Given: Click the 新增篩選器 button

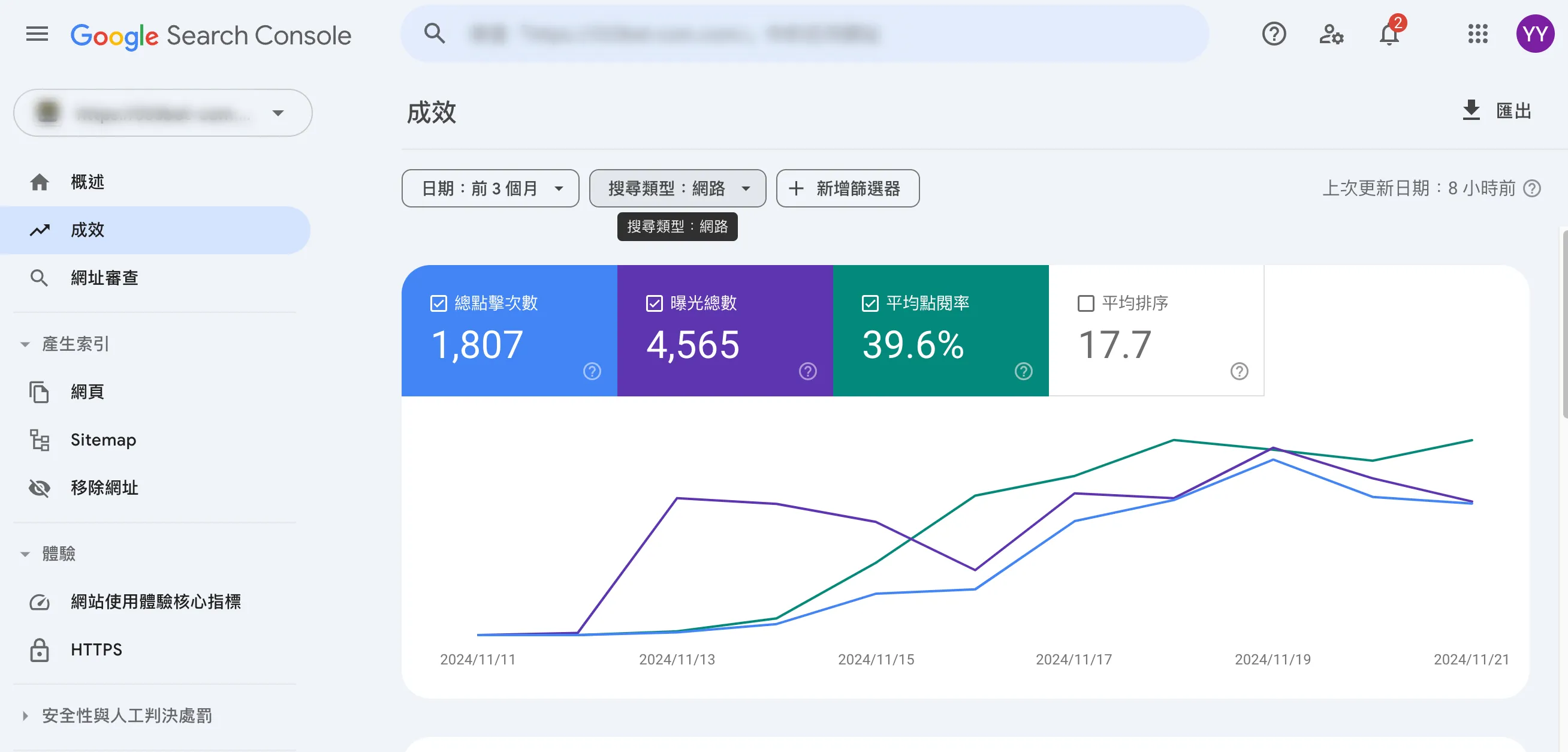Looking at the screenshot, I should tap(848, 189).
